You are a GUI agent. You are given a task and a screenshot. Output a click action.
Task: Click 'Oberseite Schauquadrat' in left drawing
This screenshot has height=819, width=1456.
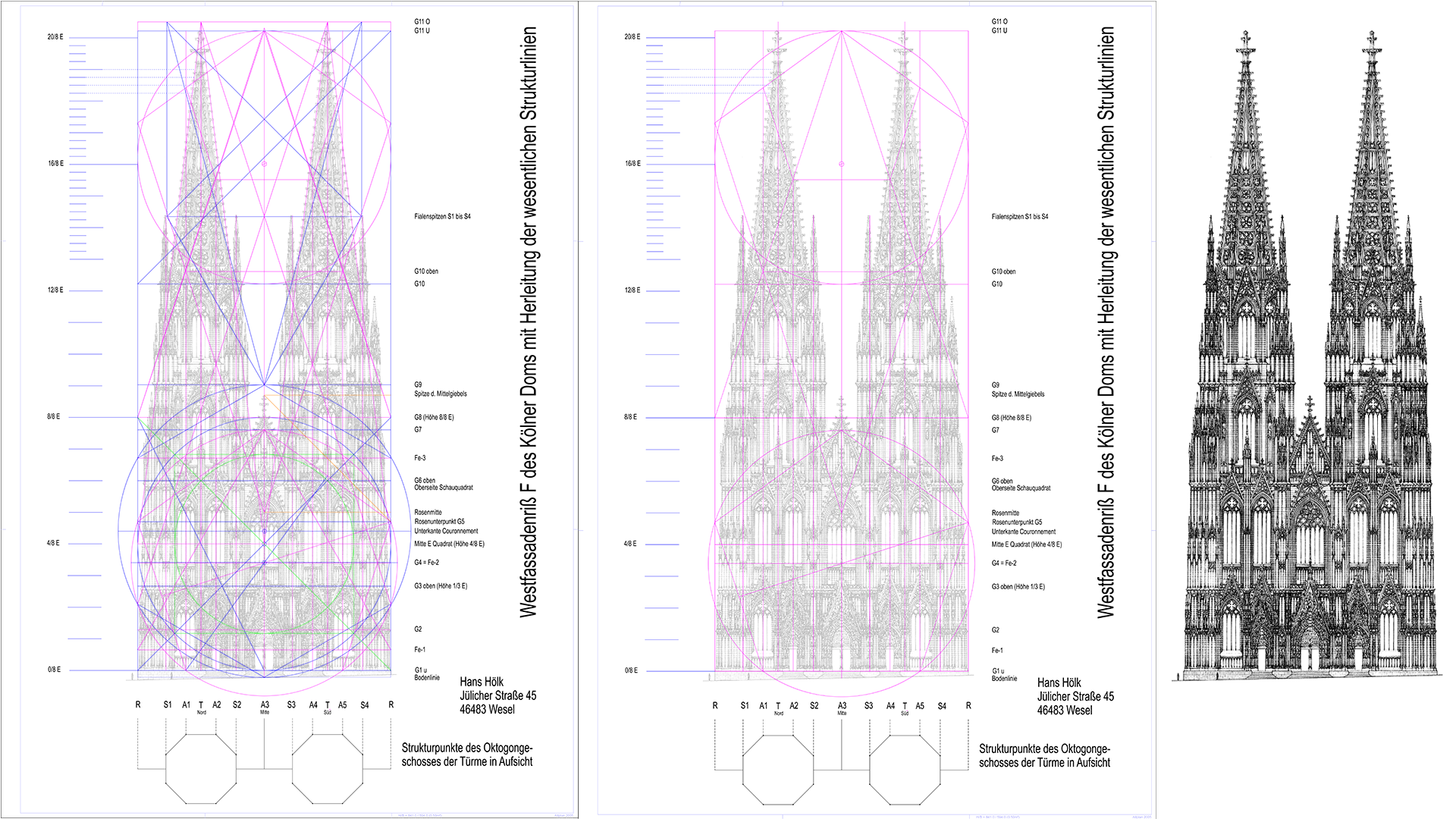[444, 488]
